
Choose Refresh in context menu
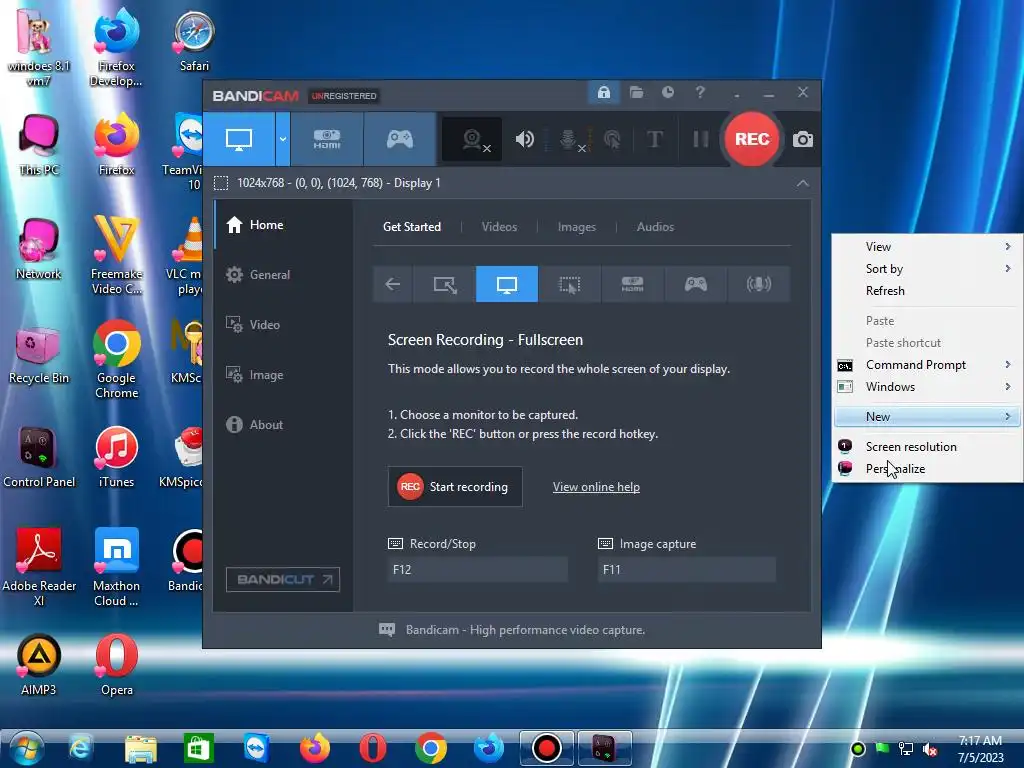pos(928,291)
